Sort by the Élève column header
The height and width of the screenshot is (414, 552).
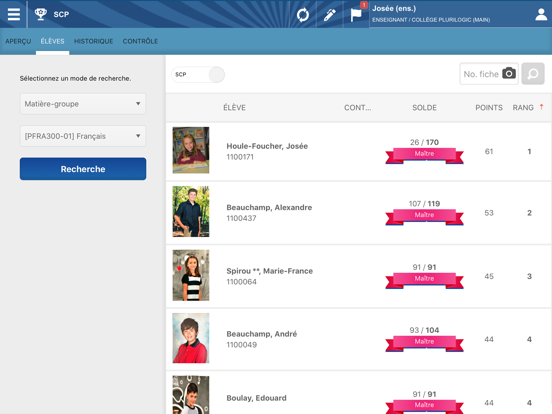point(234,108)
